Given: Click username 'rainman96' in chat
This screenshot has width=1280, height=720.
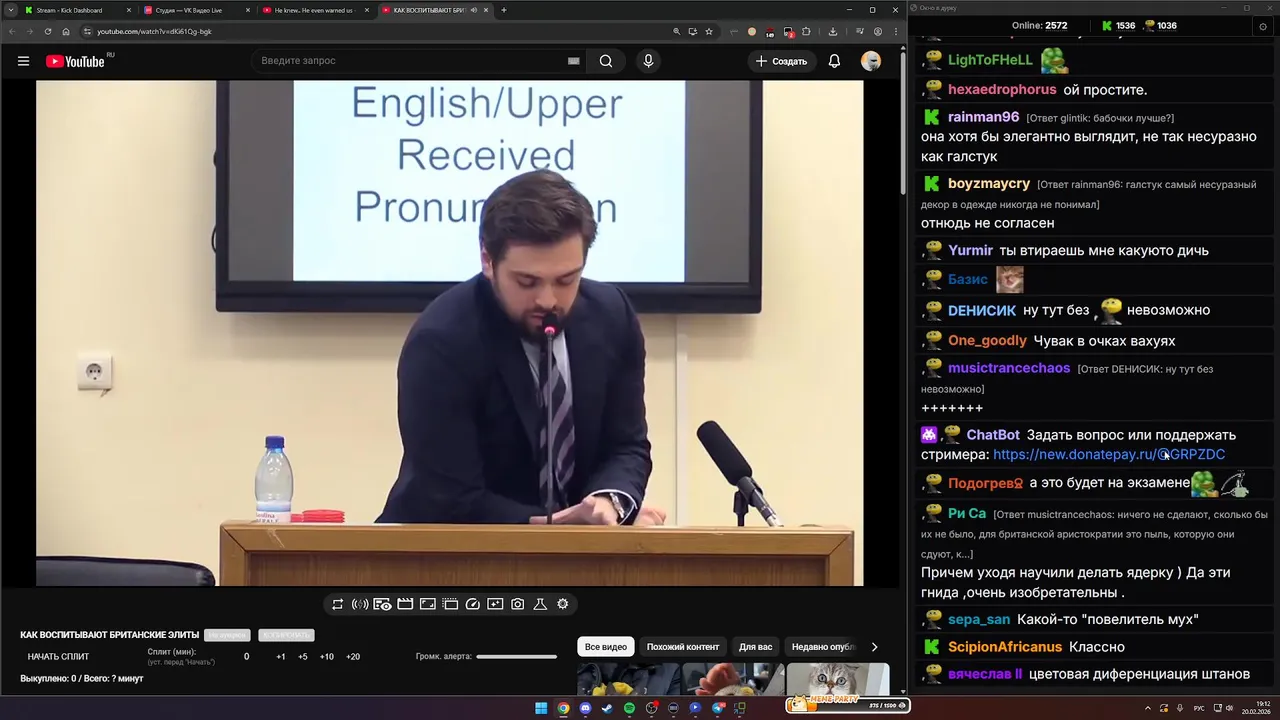Looking at the screenshot, I should [984, 117].
